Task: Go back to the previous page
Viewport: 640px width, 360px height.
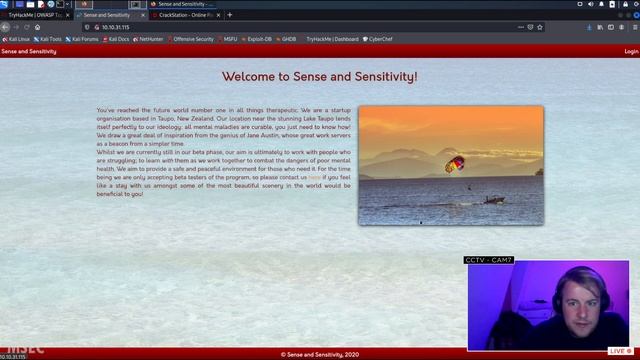Action: (5, 27)
